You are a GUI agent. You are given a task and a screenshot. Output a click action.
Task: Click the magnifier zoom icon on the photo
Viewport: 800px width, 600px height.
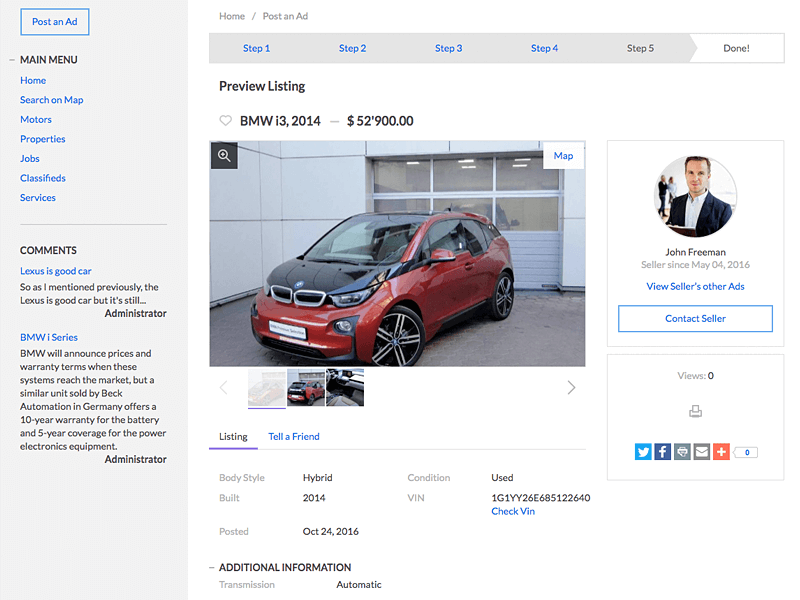coord(224,156)
